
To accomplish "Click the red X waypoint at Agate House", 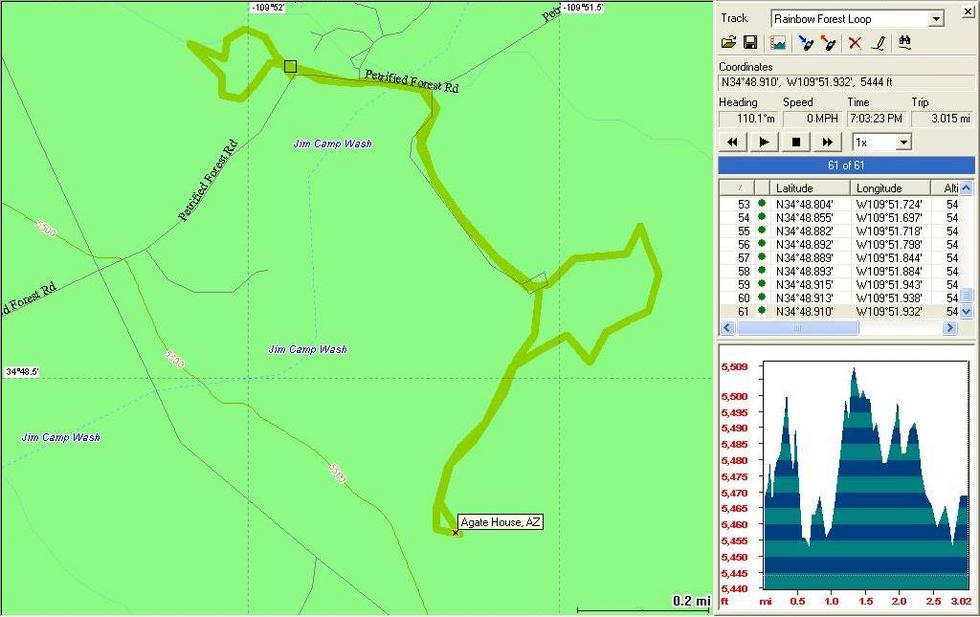I will tap(455, 533).
